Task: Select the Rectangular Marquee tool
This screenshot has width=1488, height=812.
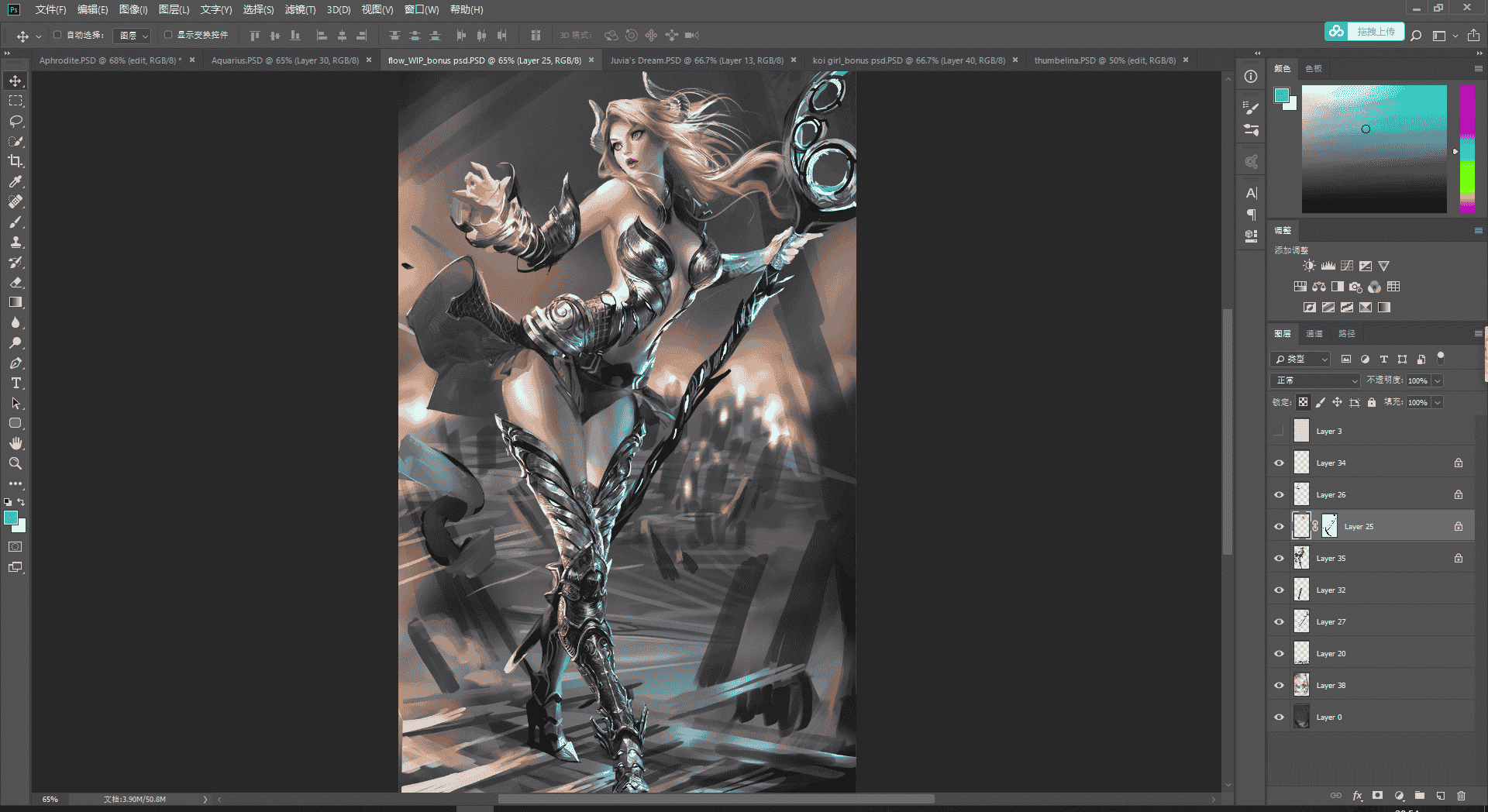Action: (x=15, y=101)
